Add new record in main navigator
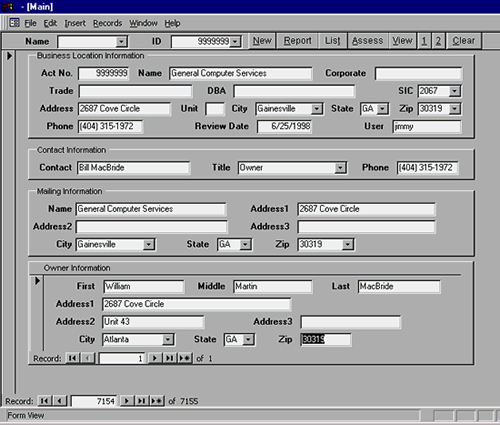This screenshot has width=500, height=425. (157, 400)
